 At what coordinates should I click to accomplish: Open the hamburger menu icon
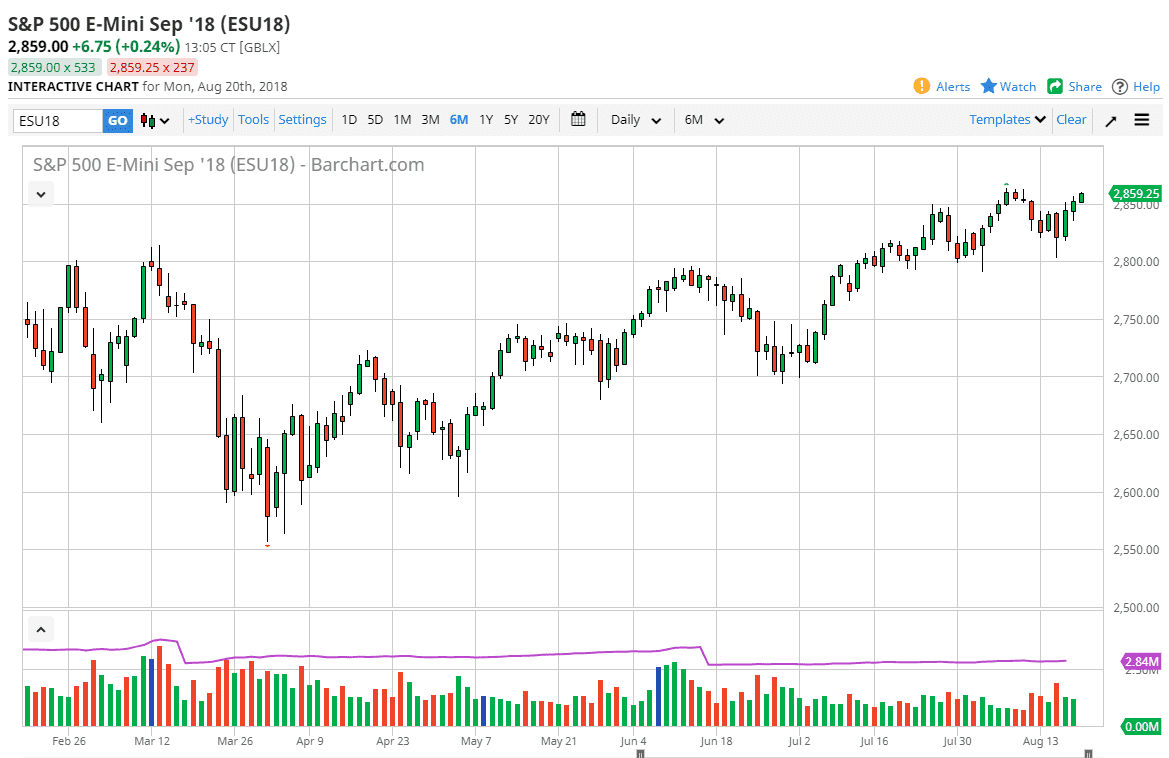1142,120
